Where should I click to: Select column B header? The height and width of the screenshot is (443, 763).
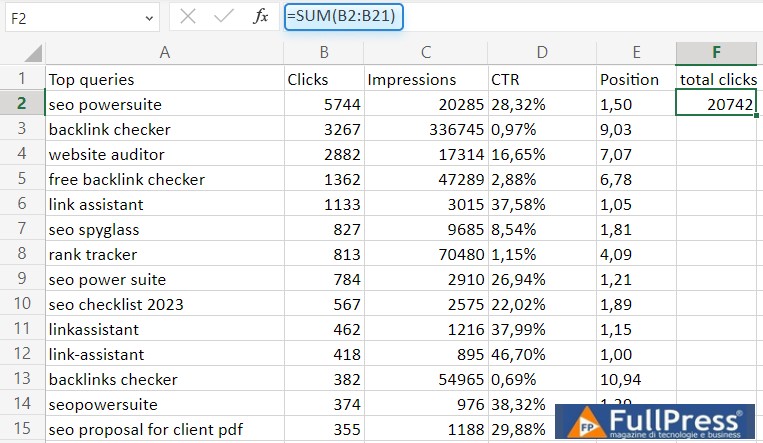point(323,53)
